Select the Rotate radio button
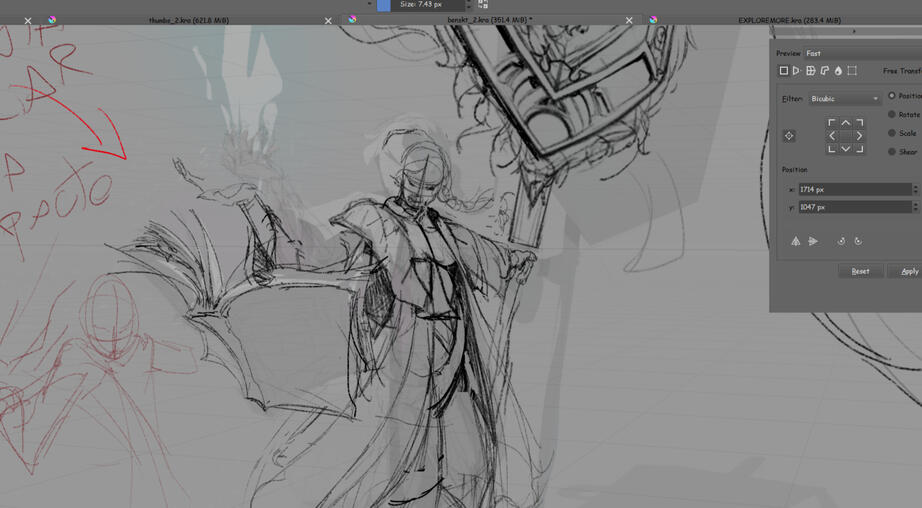Image resolution: width=922 pixels, height=508 pixels. click(892, 114)
